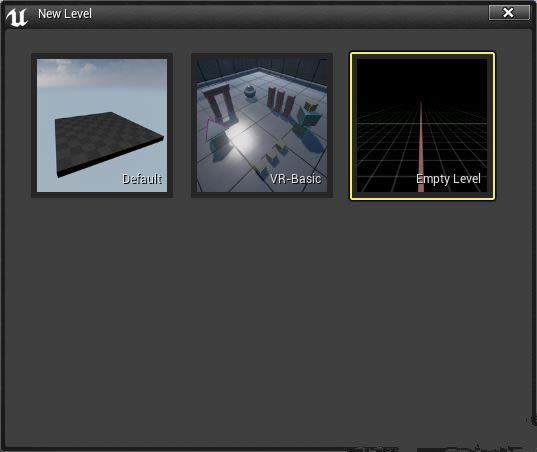
Task: Click the Unreal Engine logo icon
Action: click(x=17, y=17)
